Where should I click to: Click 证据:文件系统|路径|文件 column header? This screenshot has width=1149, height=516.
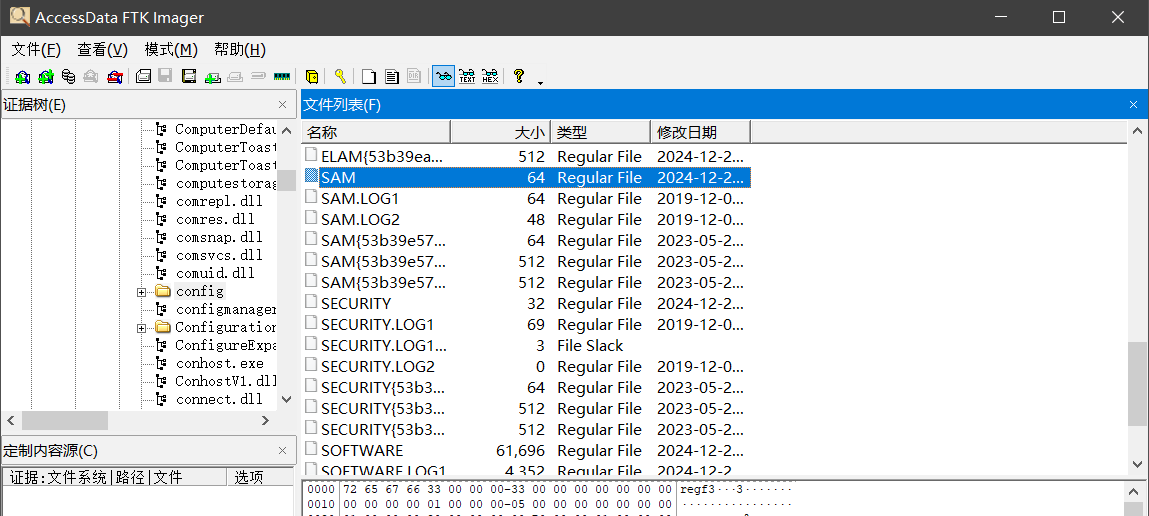[115, 478]
